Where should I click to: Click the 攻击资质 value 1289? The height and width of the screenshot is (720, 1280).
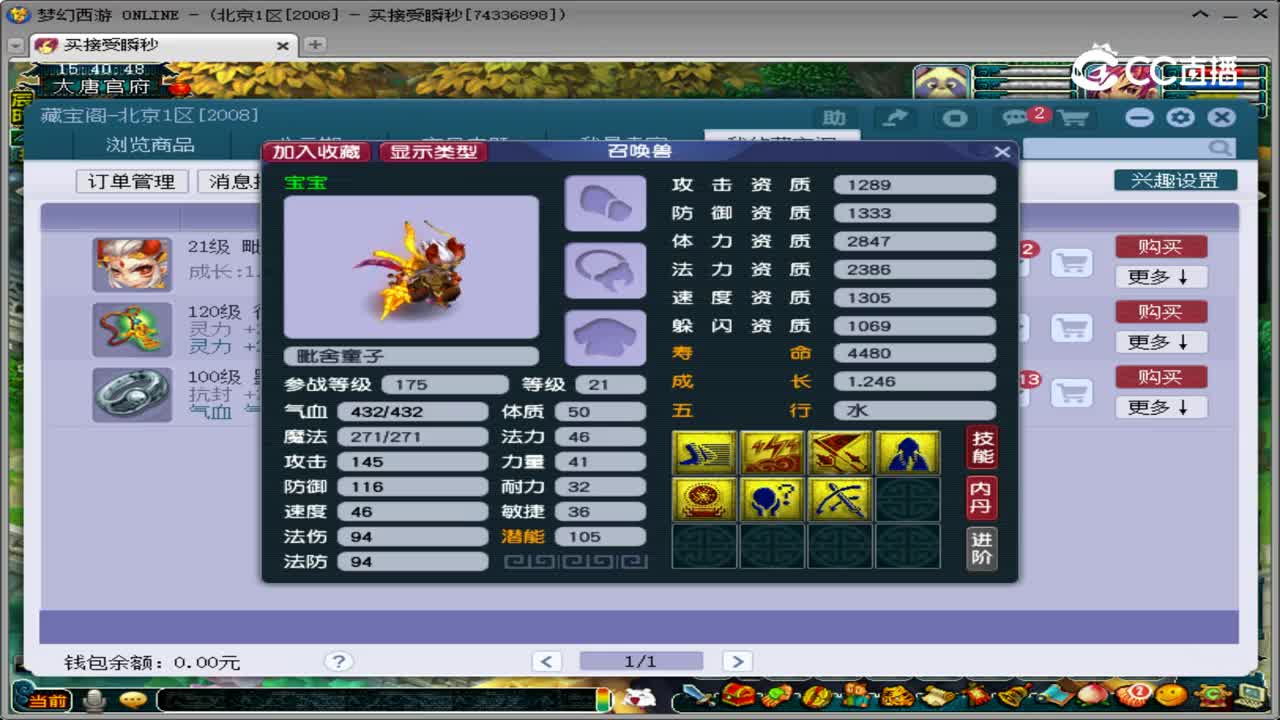[x=914, y=185]
